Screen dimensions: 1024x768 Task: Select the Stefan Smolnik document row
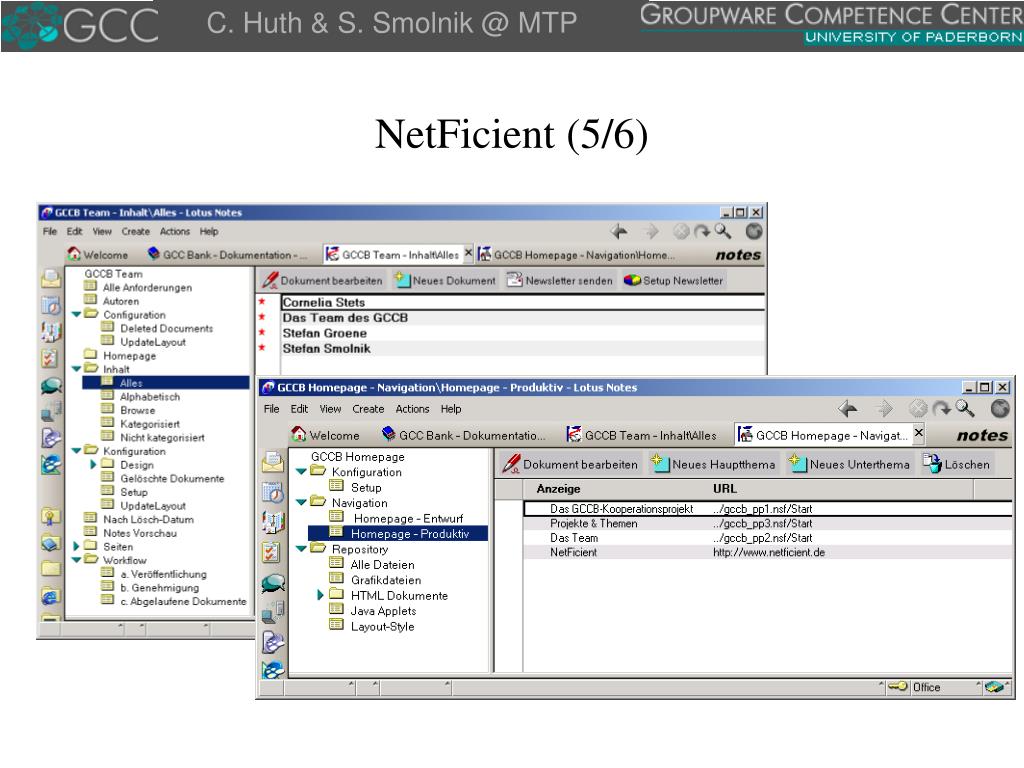[522, 349]
